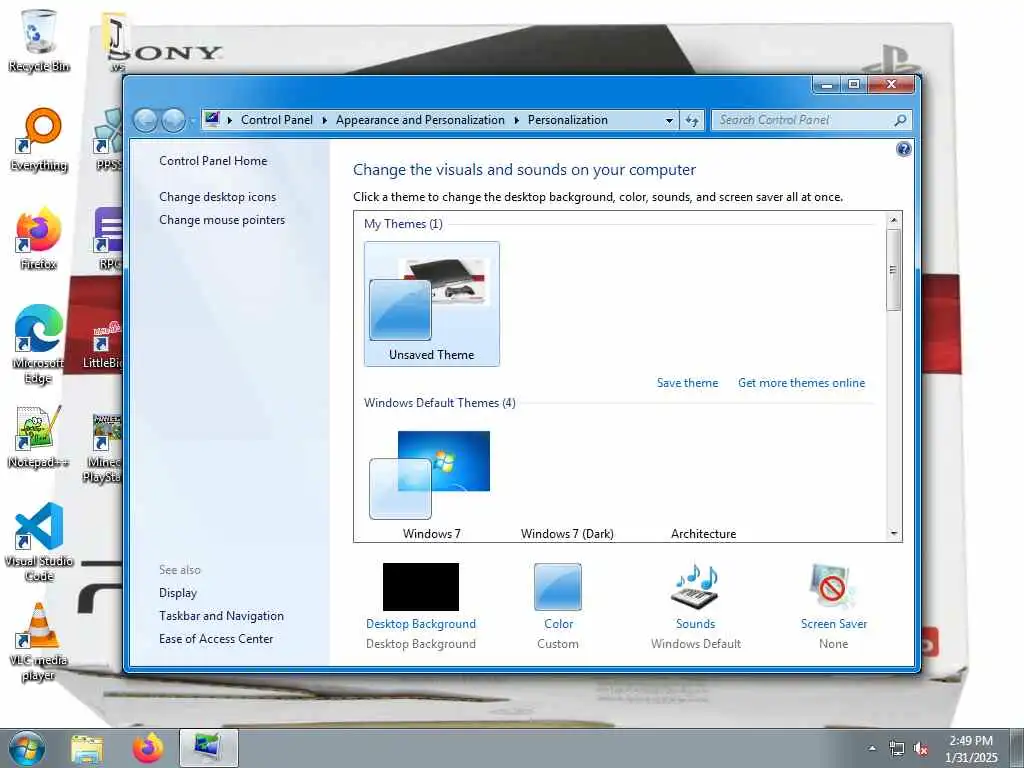Open Control Panel Home link

pyautogui.click(x=213, y=161)
